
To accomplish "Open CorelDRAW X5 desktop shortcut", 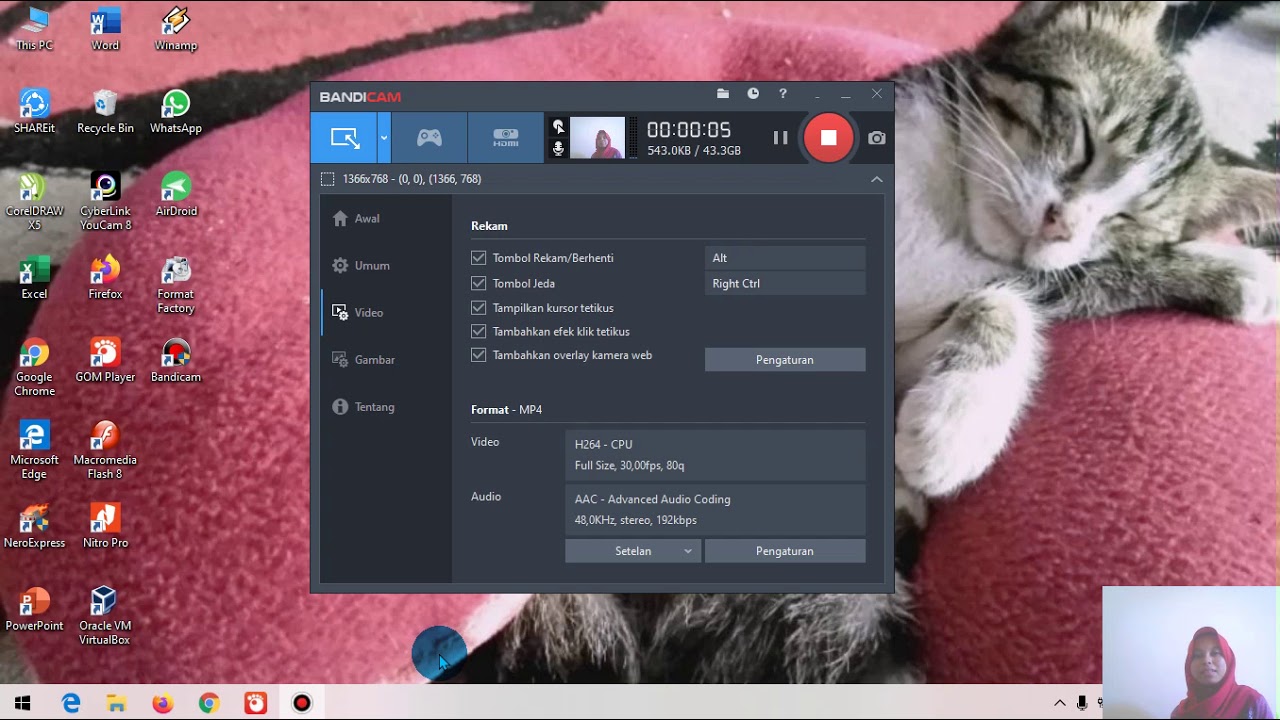I will (x=34, y=201).
